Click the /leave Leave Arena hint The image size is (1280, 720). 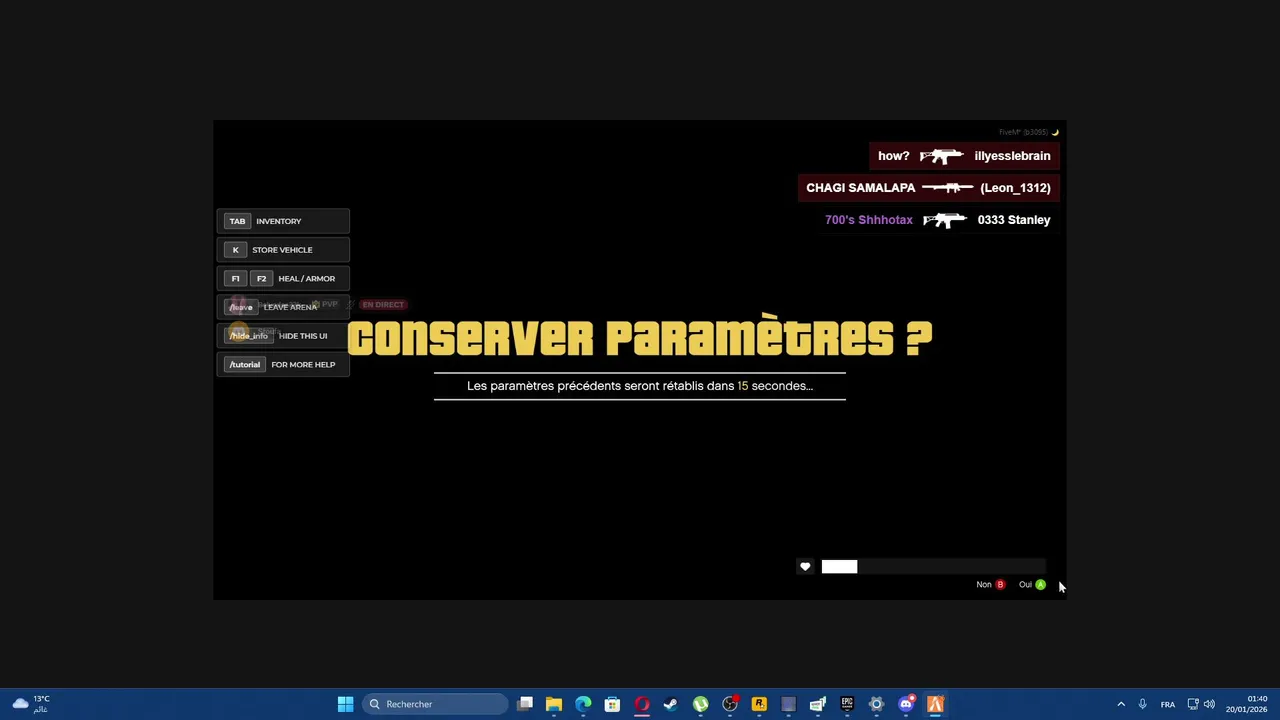click(x=283, y=307)
